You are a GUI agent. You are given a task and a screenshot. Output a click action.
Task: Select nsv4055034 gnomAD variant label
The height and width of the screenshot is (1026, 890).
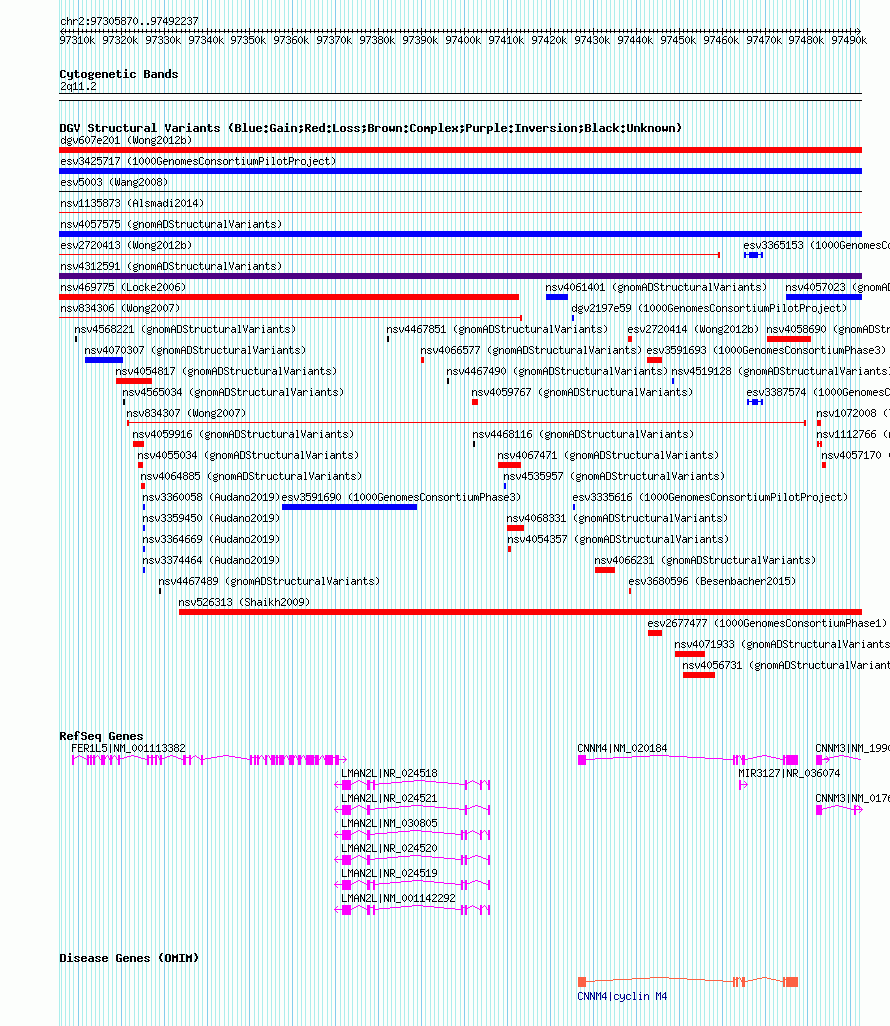point(248,454)
